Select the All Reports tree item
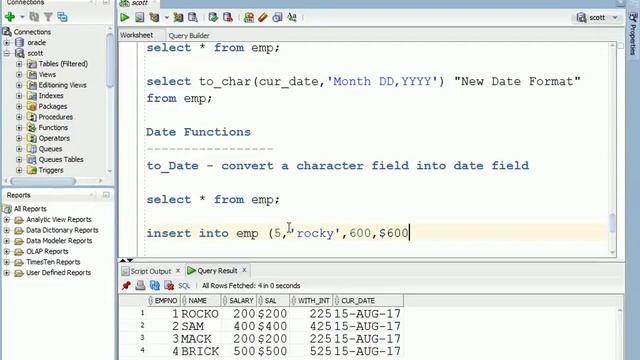Screen dimensions: 640x360 tap(30, 209)
